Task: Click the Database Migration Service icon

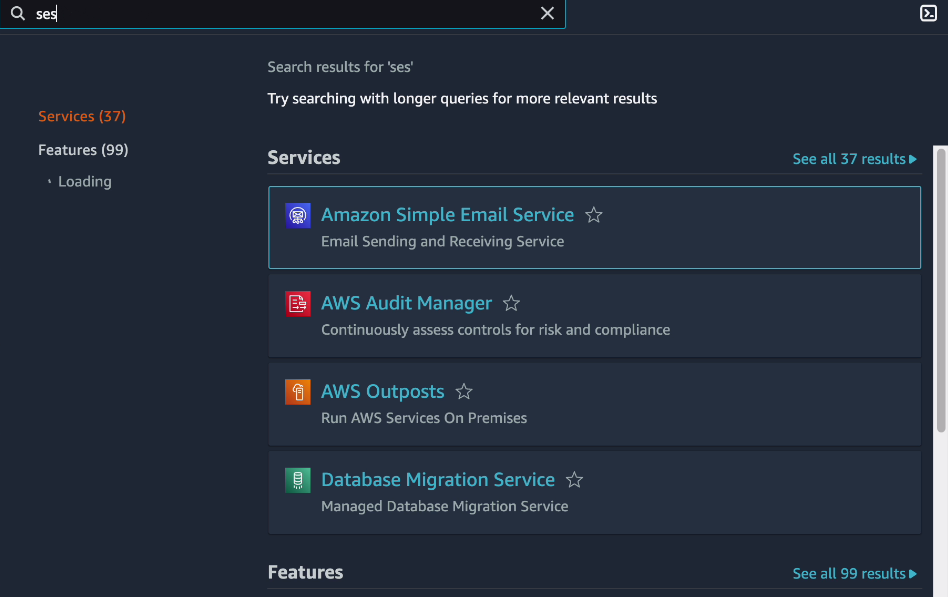Action: (x=297, y=480)
